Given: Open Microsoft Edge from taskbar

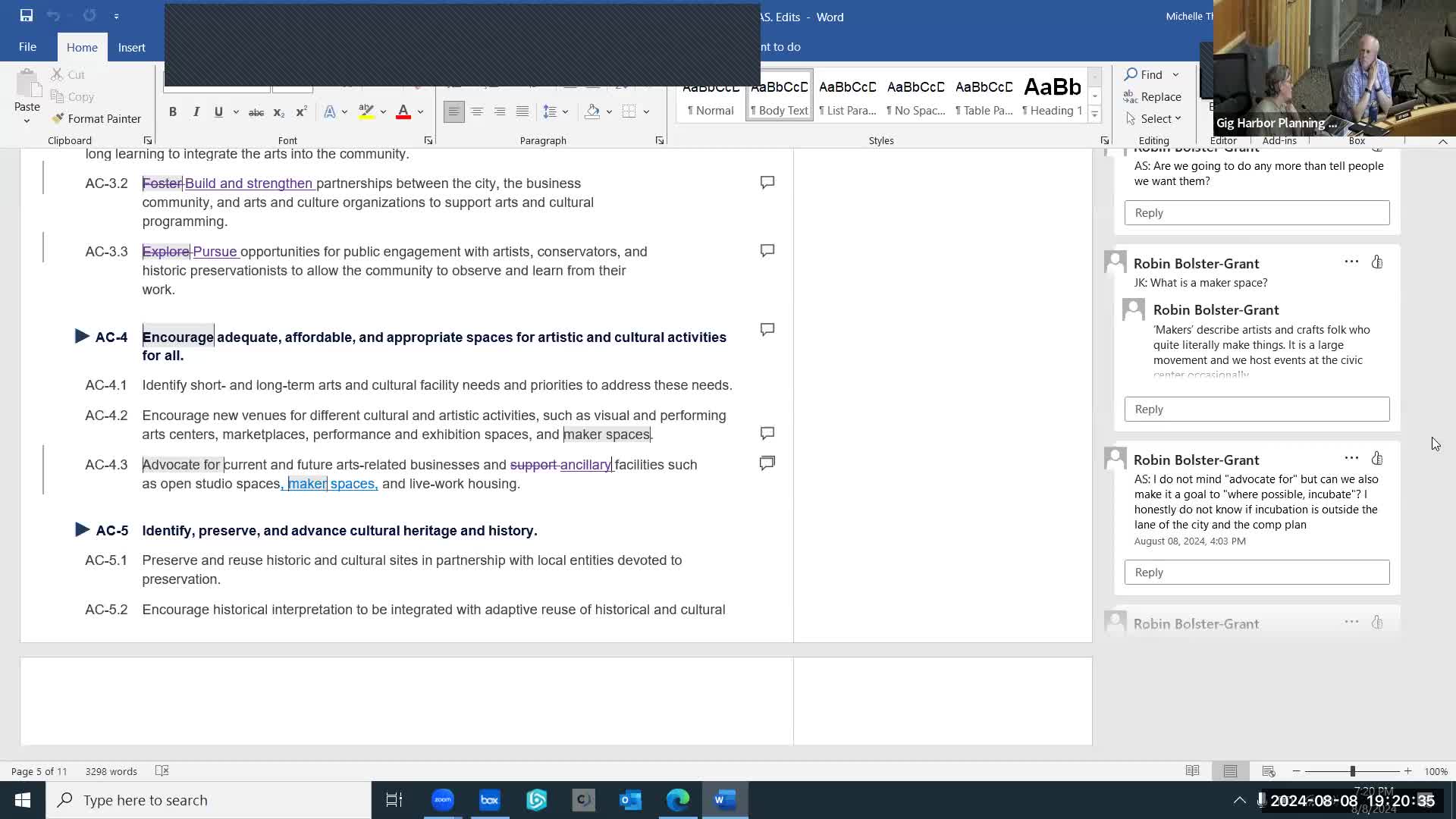Looking at the screenshot, I should 678,800.
